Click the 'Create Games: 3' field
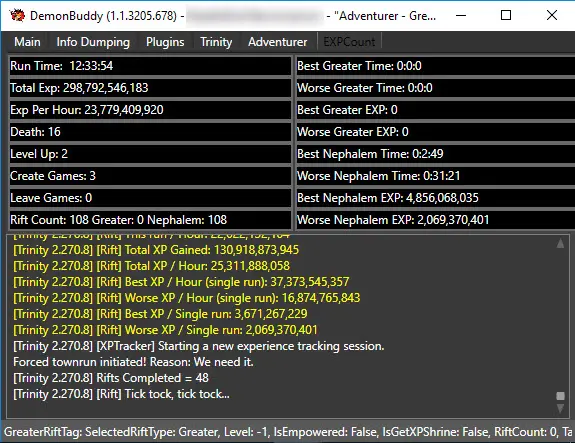575x443 pixels. pos(150,176)
